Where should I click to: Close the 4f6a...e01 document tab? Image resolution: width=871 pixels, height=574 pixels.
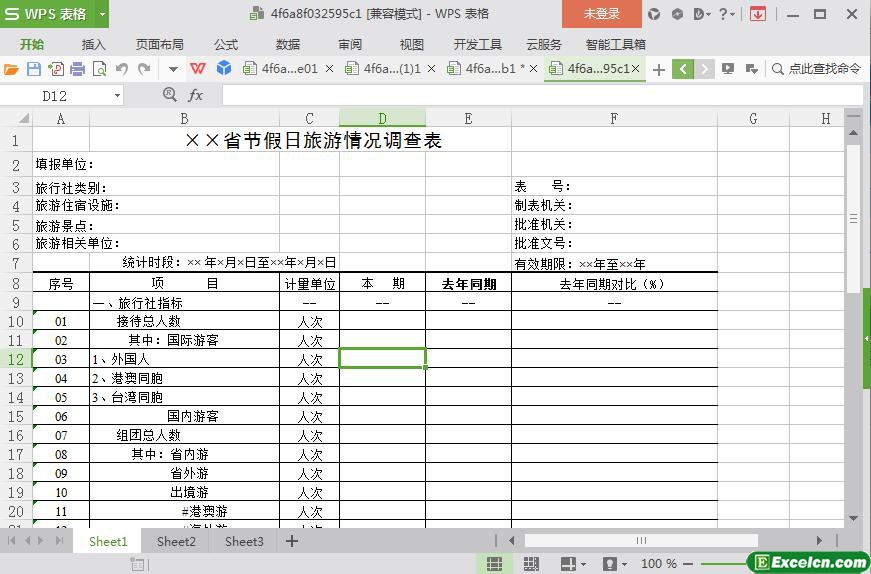tap(329, 69)
